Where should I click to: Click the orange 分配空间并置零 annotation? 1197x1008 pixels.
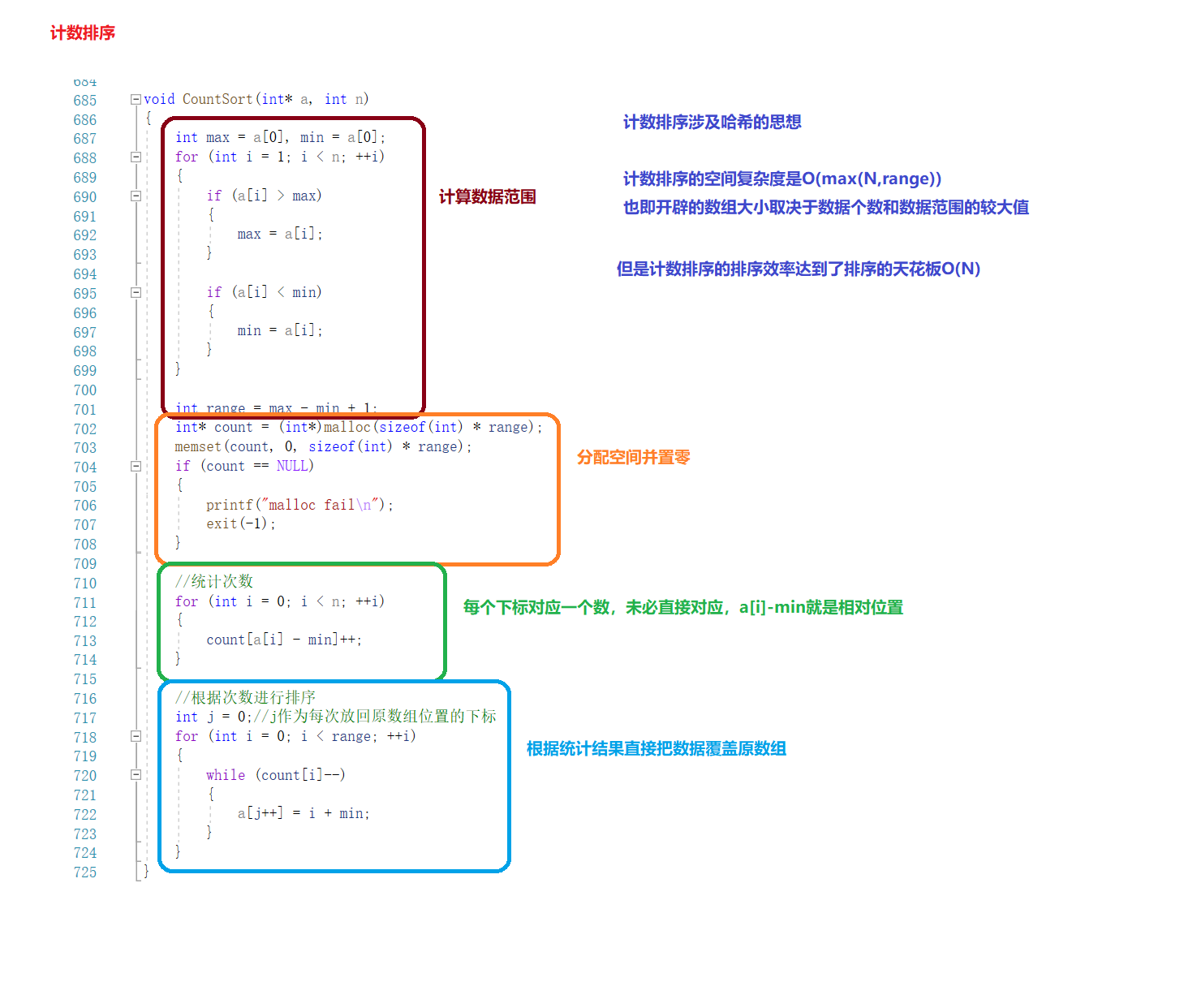(634, 457)
